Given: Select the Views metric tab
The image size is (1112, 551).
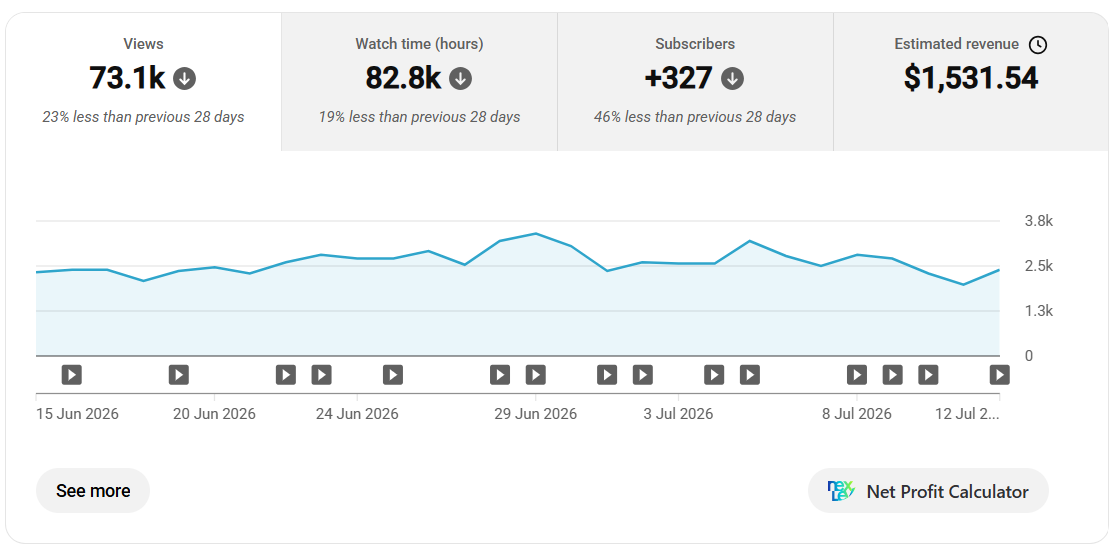Looking at the screenshot, I should point(143,82).
